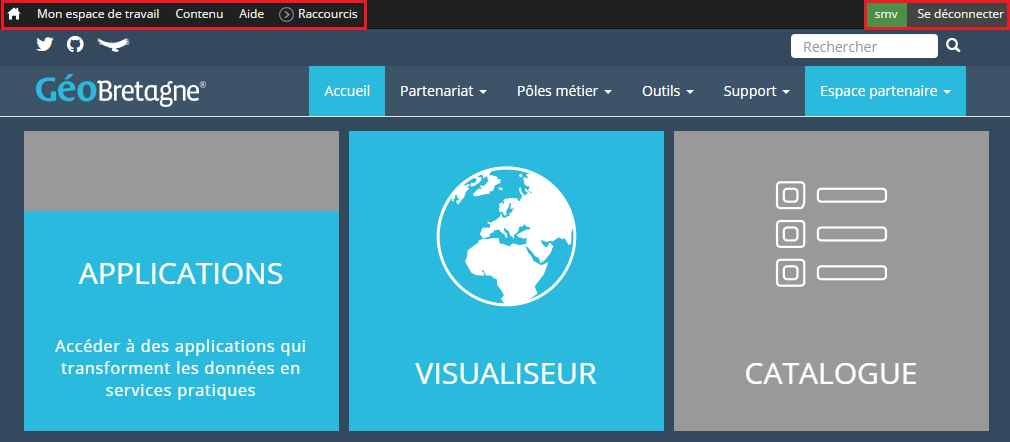Click the magnifying glass search icon
Viewport: 1010px width, 442px height.
953,46
